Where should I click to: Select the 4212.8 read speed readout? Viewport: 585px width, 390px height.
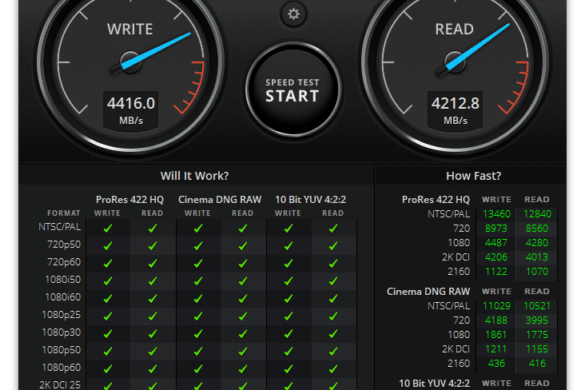tap(455, 103)
